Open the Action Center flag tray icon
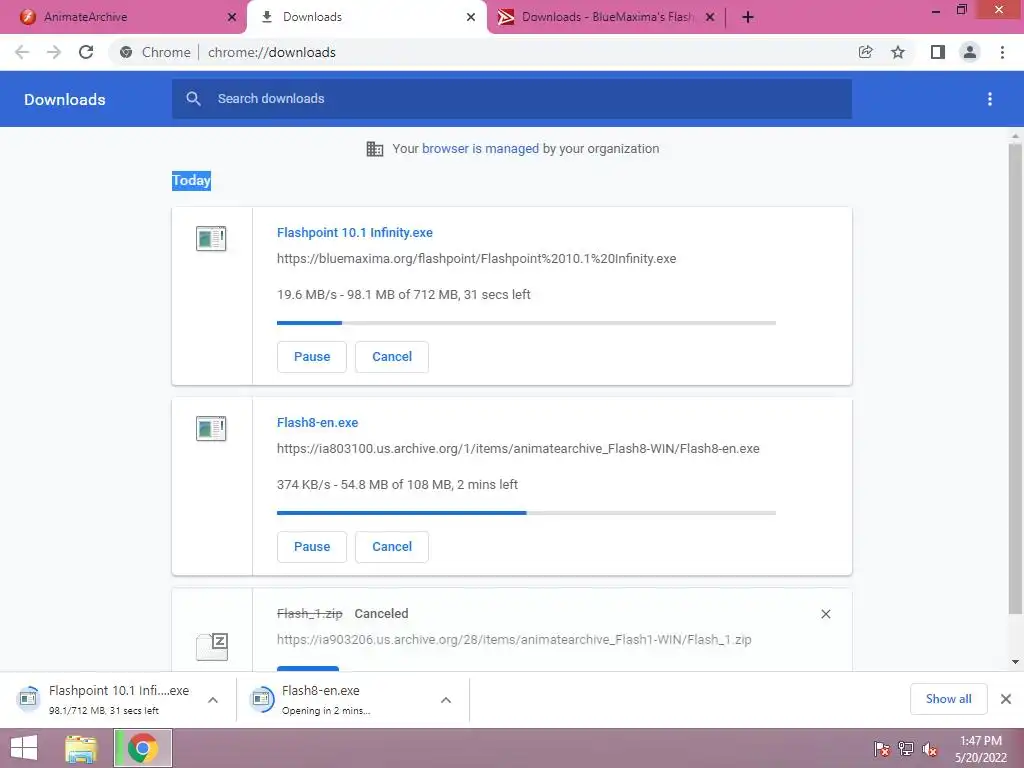The height and width of the screenshot is (768, 1024). (x=882, y=749)
